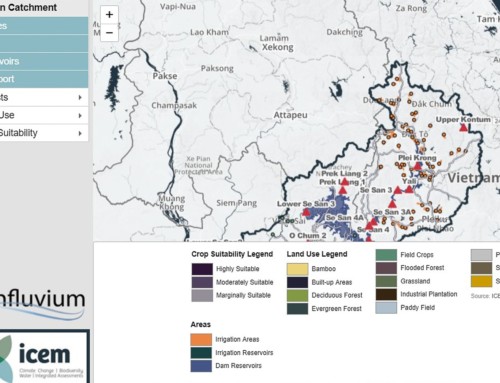Click the Grassland legend swatch
Viewport: 500px width, 383px height.
(386, 281)
